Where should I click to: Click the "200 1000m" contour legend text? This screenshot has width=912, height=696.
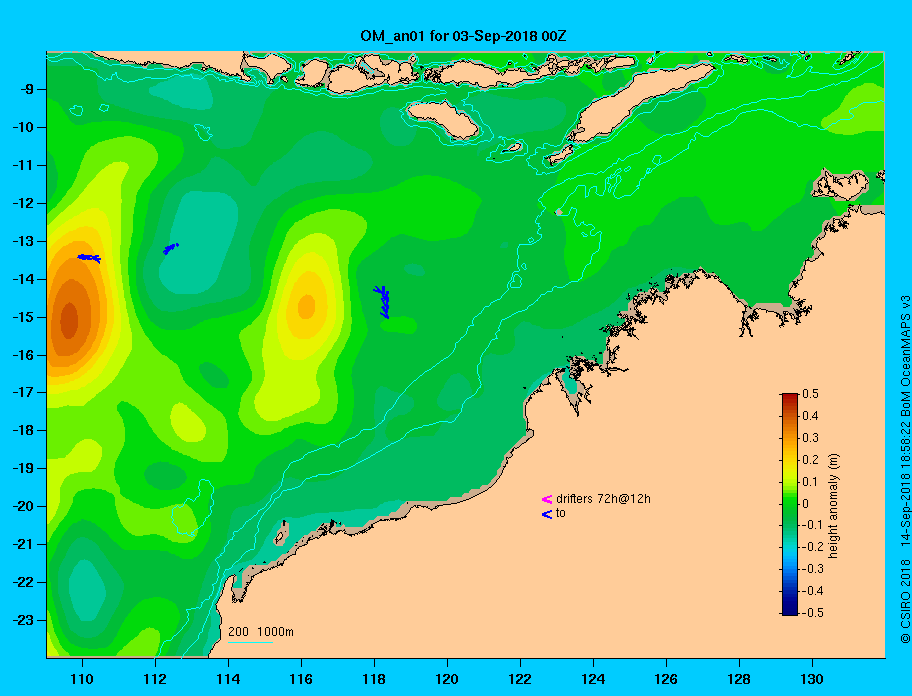point(261,631)
